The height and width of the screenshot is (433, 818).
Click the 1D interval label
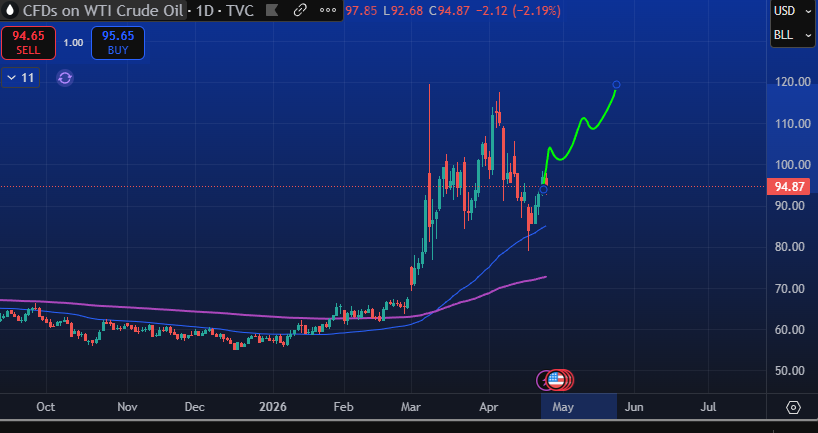click(x=205, y=11)
